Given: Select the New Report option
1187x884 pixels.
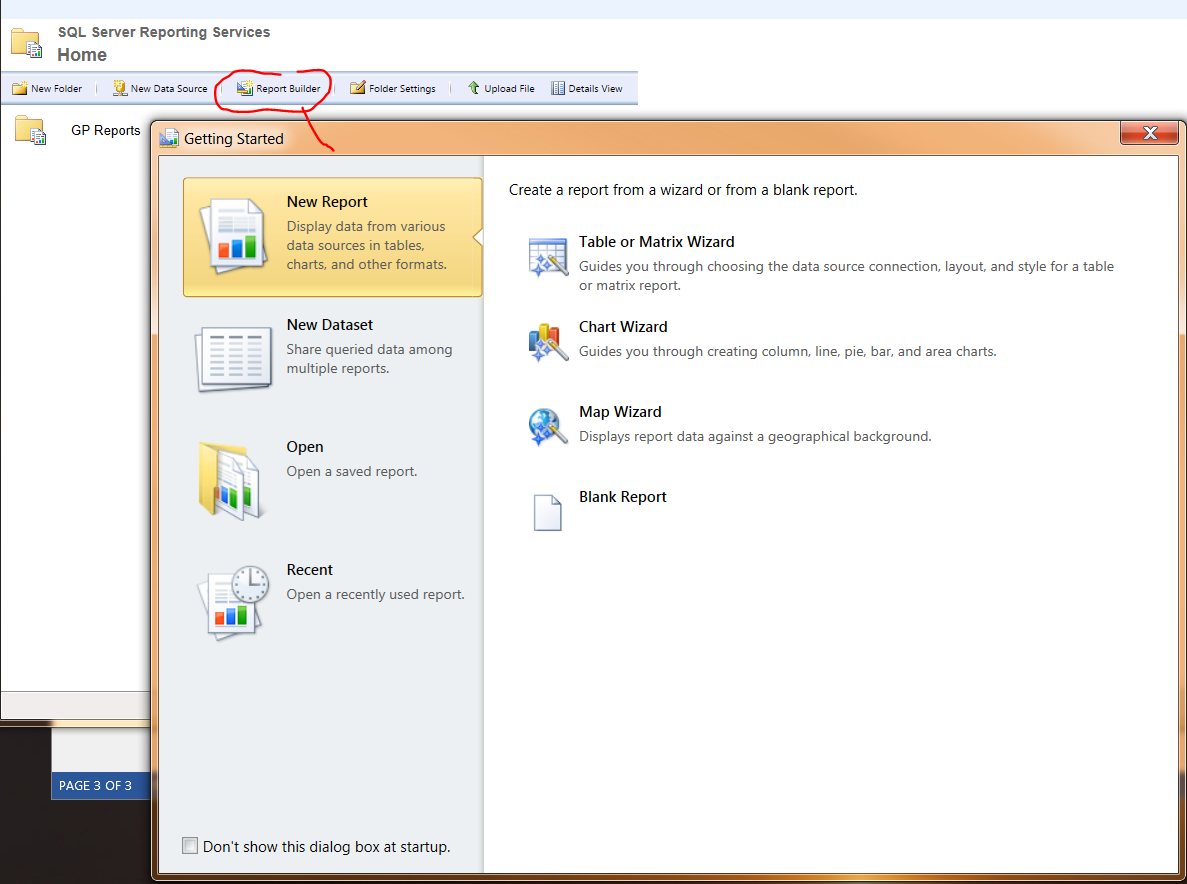Looking at the screenshot, I should click(x=332, y=237).
